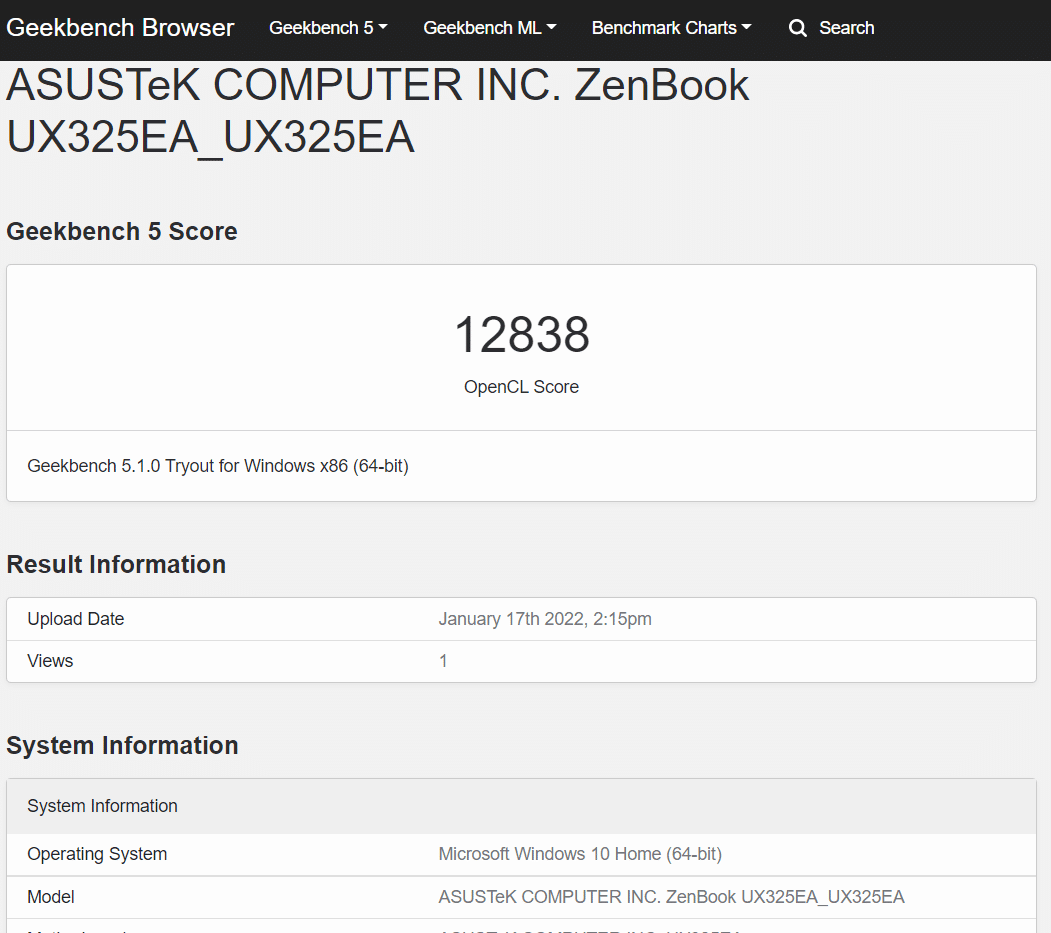The width and height of the screenshot is (1051, 933).
Task: Select the OpenCL Score label
Action: pos(521,387)
